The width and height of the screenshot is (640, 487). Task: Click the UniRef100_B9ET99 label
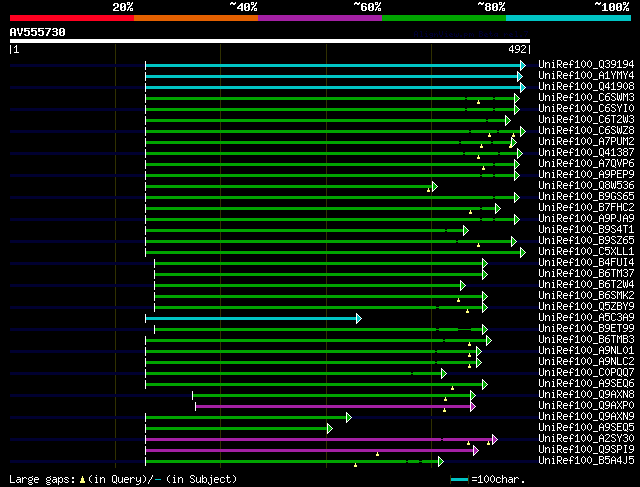coord(586,329)
